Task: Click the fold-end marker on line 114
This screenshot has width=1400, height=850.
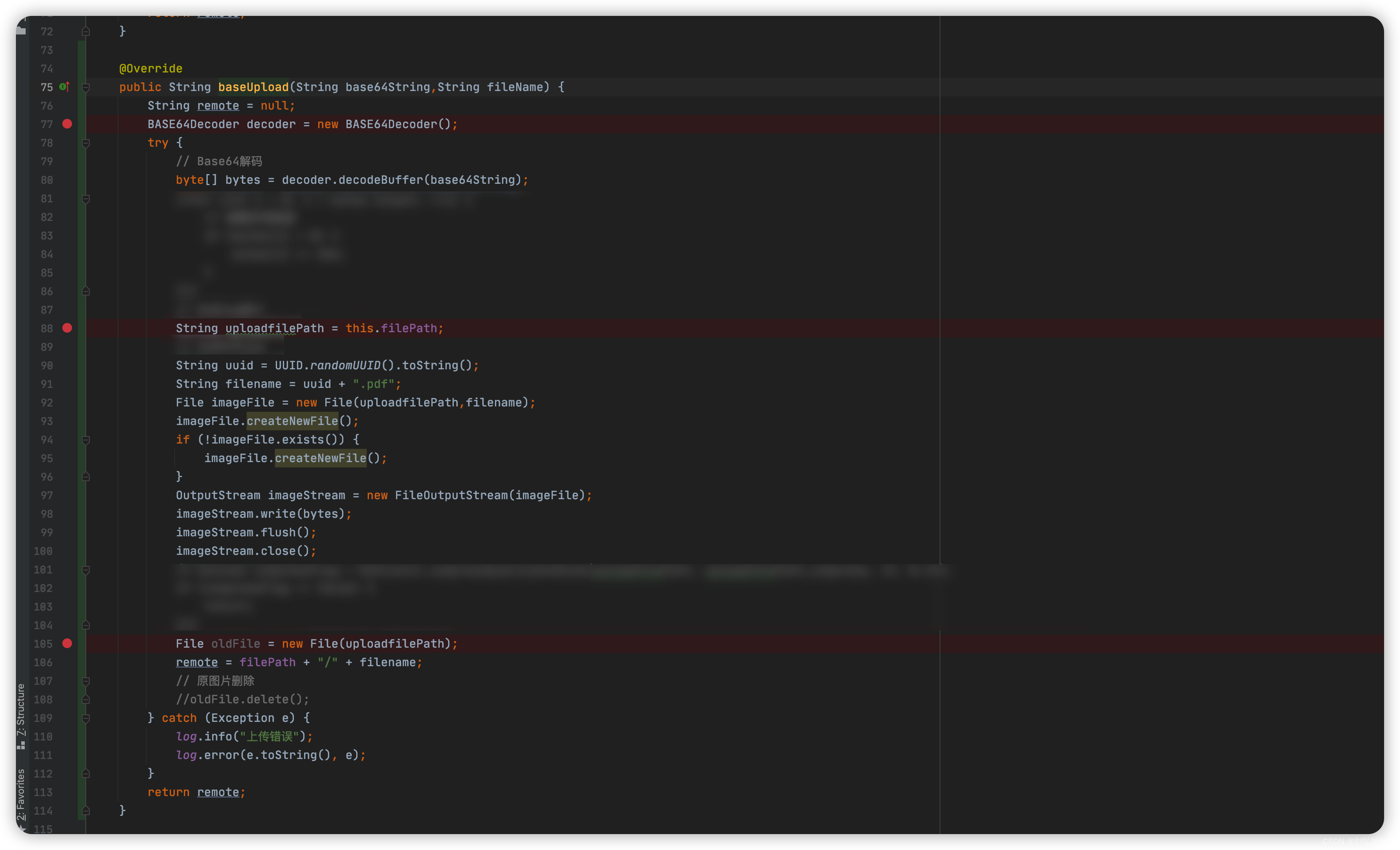Action: (86, 811)
